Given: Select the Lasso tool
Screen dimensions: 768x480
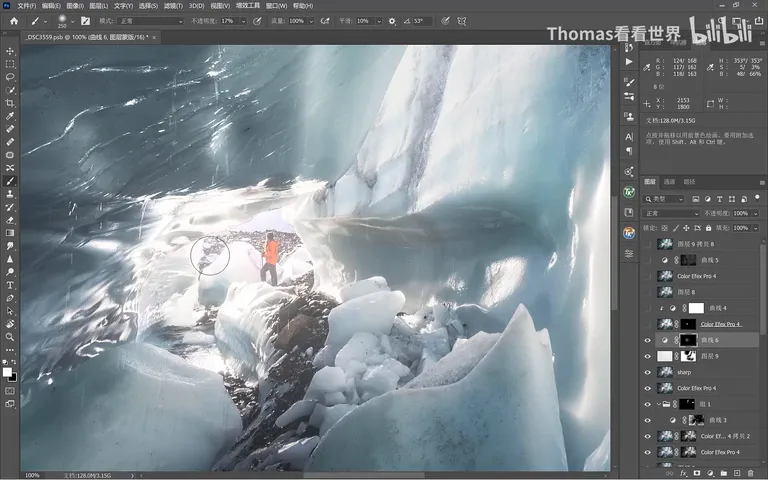Looking at the screenshot, I should (x=10, y=77).
